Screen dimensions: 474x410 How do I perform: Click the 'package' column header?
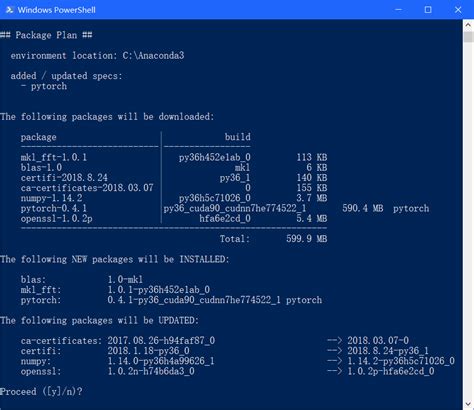[x=39, y=137]
